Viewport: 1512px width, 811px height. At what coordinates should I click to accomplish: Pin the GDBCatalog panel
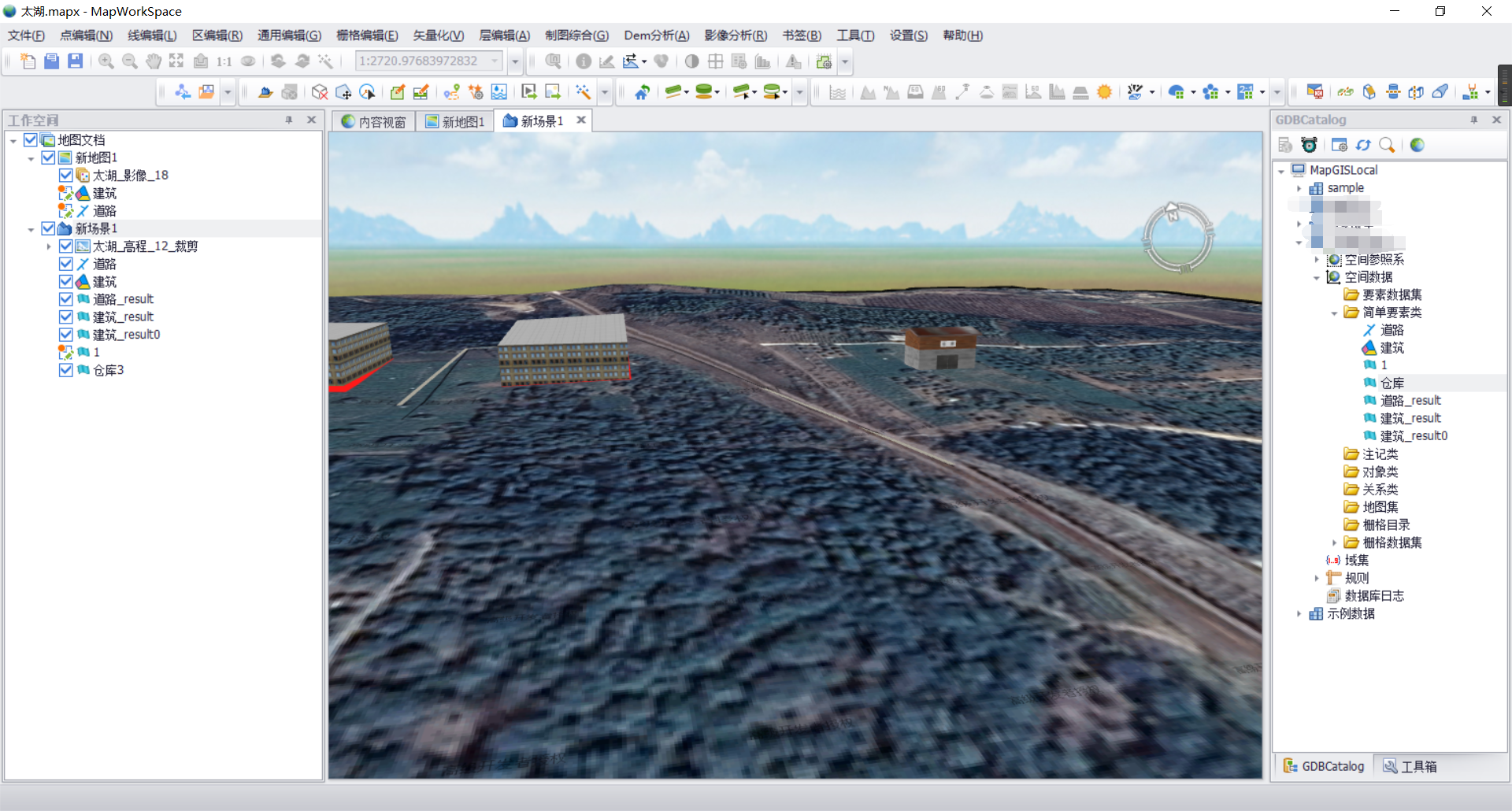click(x=1474, y=120)
